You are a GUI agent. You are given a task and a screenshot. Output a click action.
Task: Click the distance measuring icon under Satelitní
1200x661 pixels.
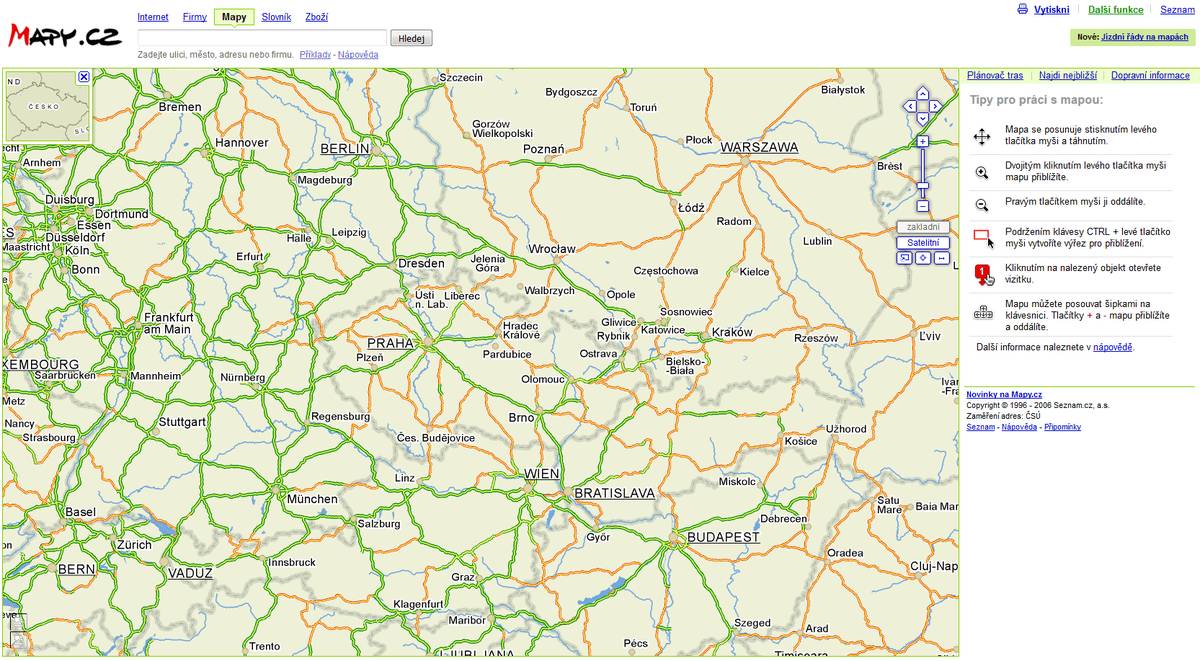[x=942, y=258]
